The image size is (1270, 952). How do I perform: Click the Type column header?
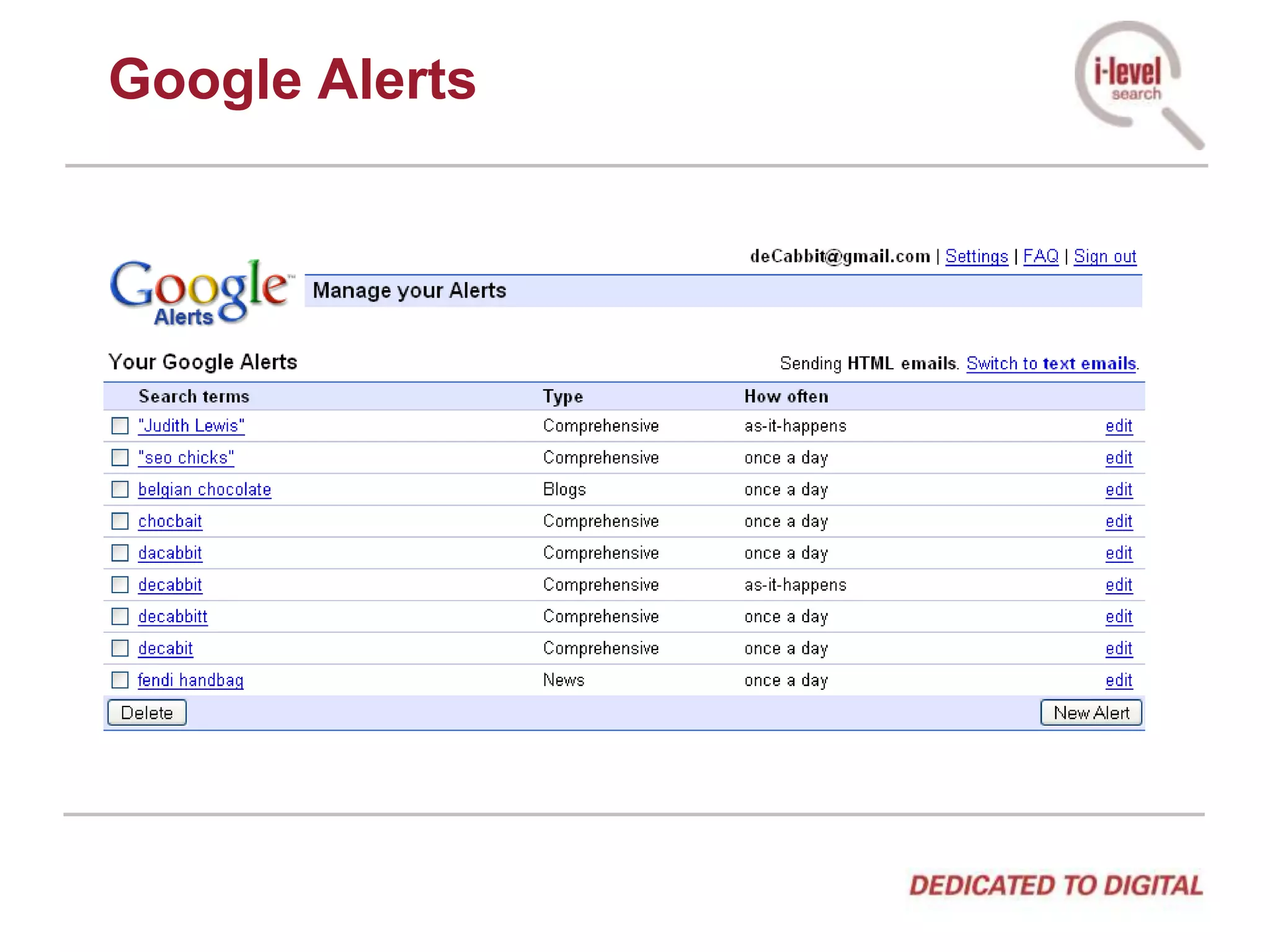click(563, 397)
